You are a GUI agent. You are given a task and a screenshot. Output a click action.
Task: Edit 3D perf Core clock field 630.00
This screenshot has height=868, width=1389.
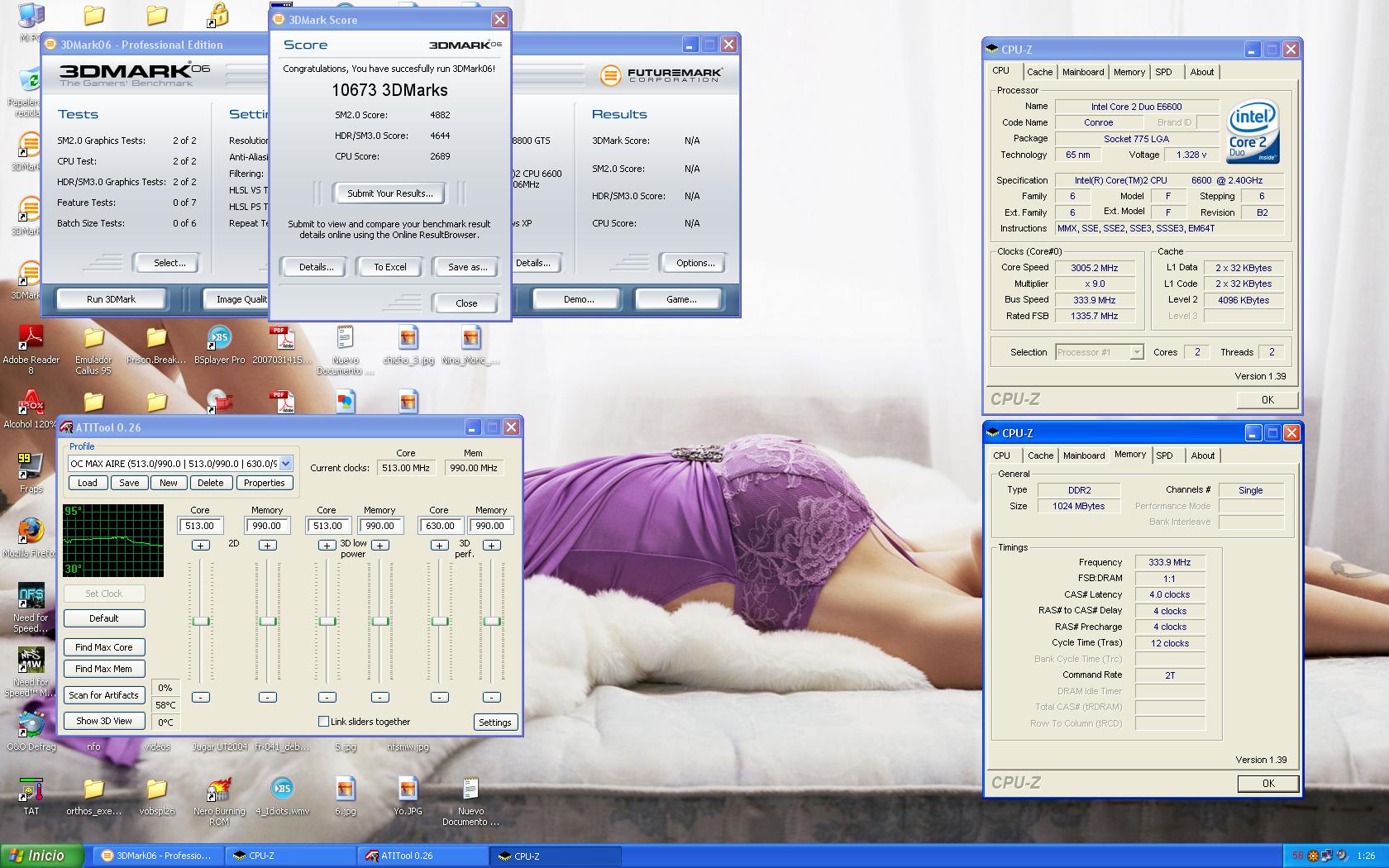point(439,526)
